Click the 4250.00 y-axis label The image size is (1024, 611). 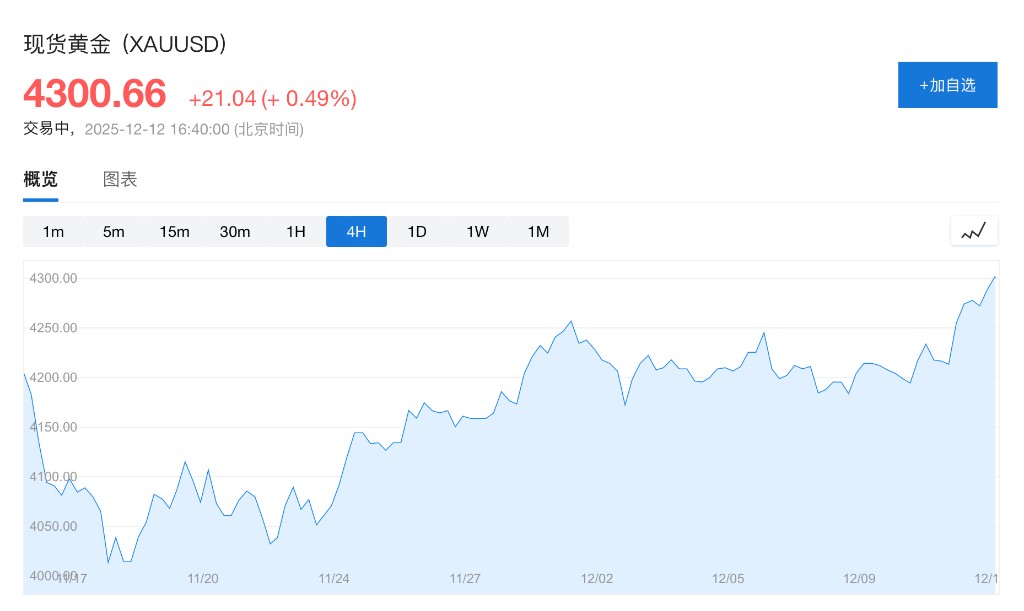tap(54, 328)
